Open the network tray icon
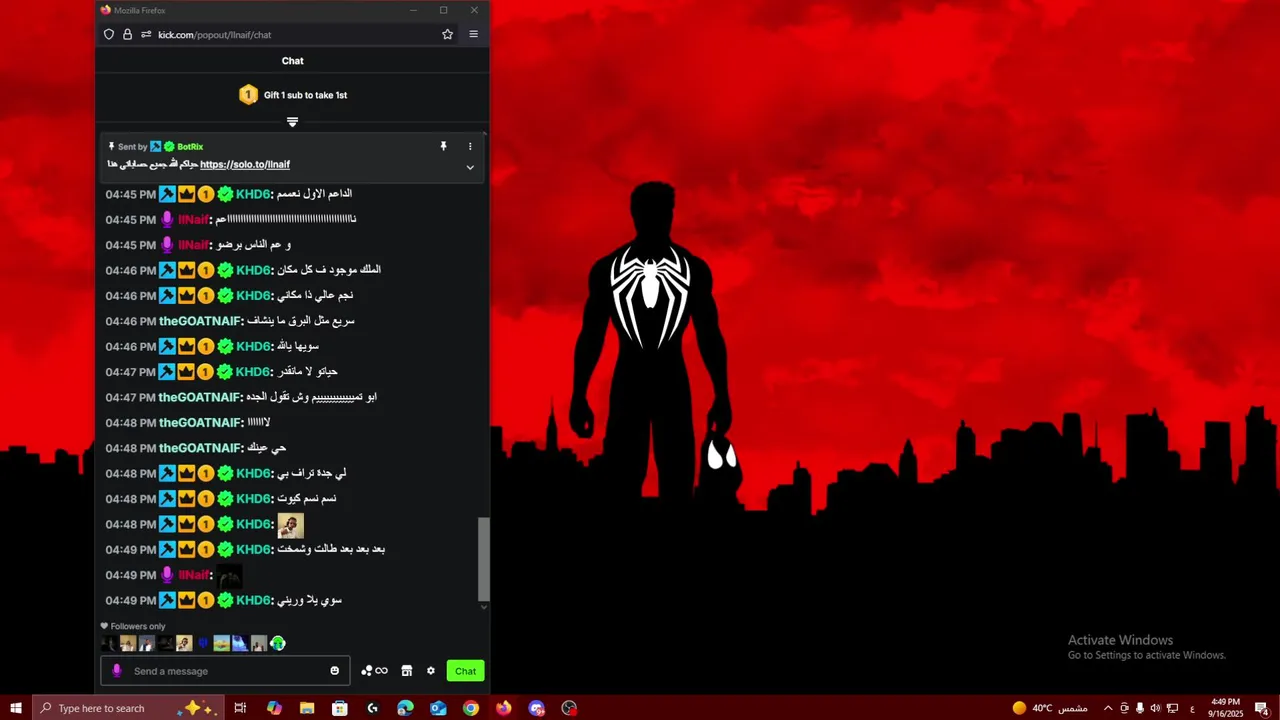 coord(1173,708)
